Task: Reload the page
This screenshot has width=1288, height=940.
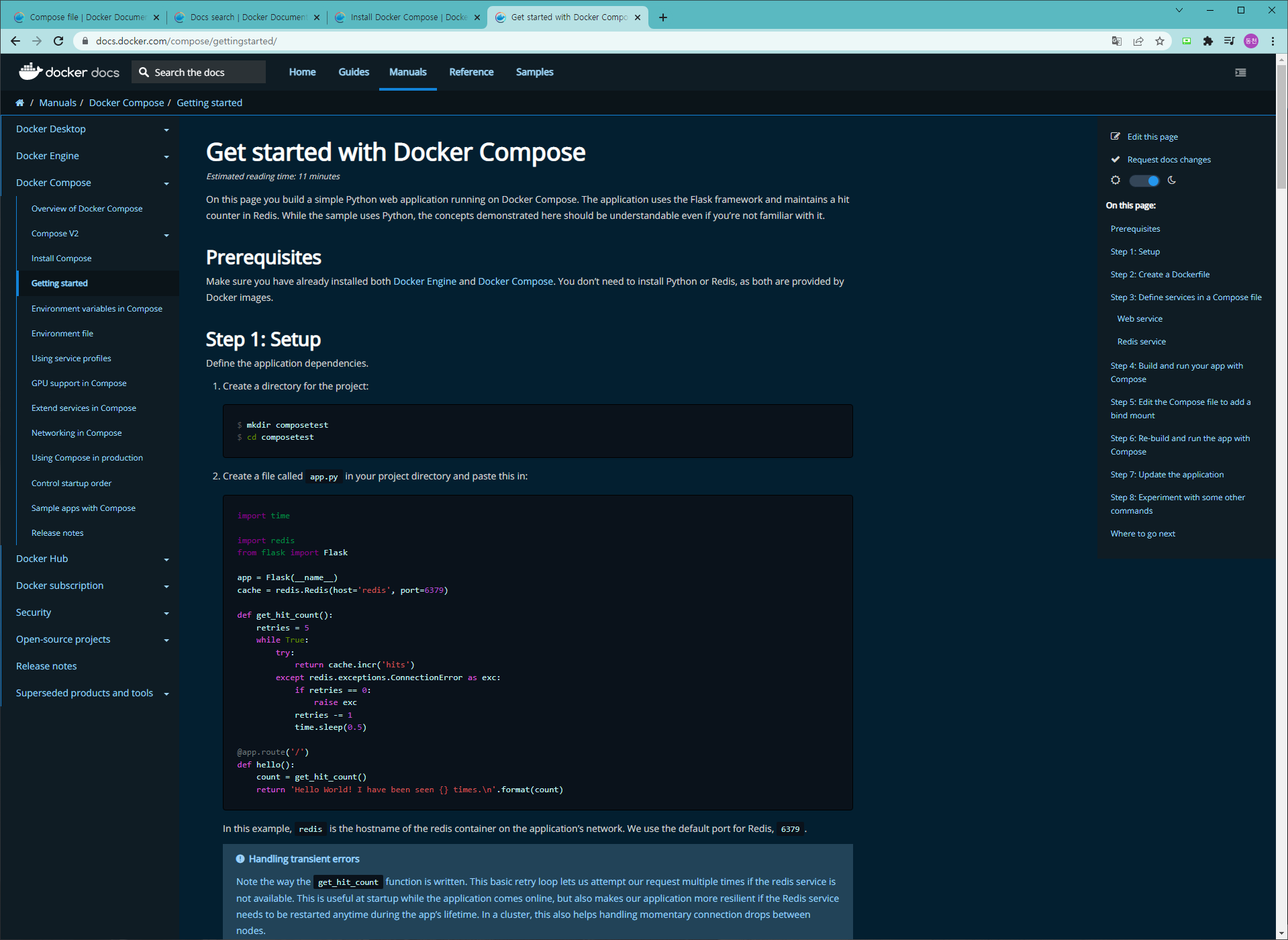Action: coord(58,41)
